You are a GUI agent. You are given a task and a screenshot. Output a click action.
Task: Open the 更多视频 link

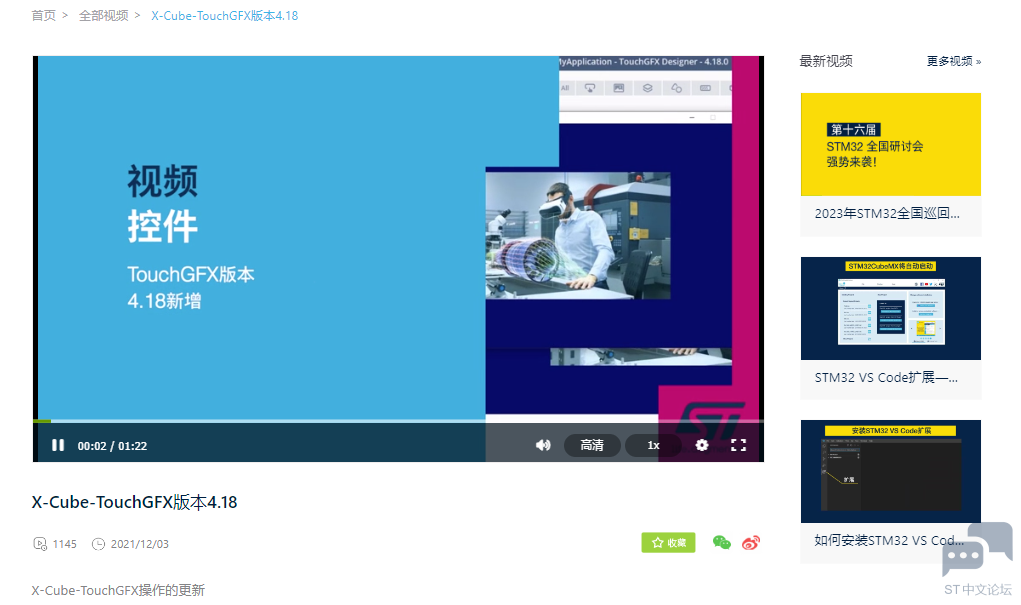pos(954,61)
